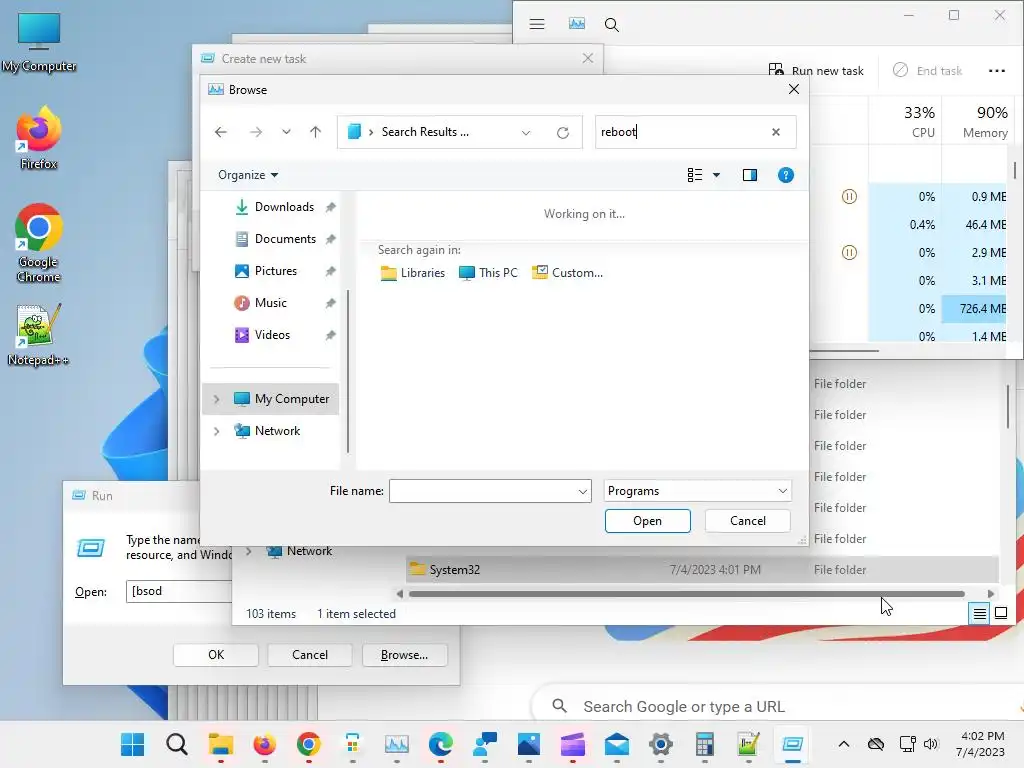
Task: Toggle the preview pane
Action: [x=750, y=175]
